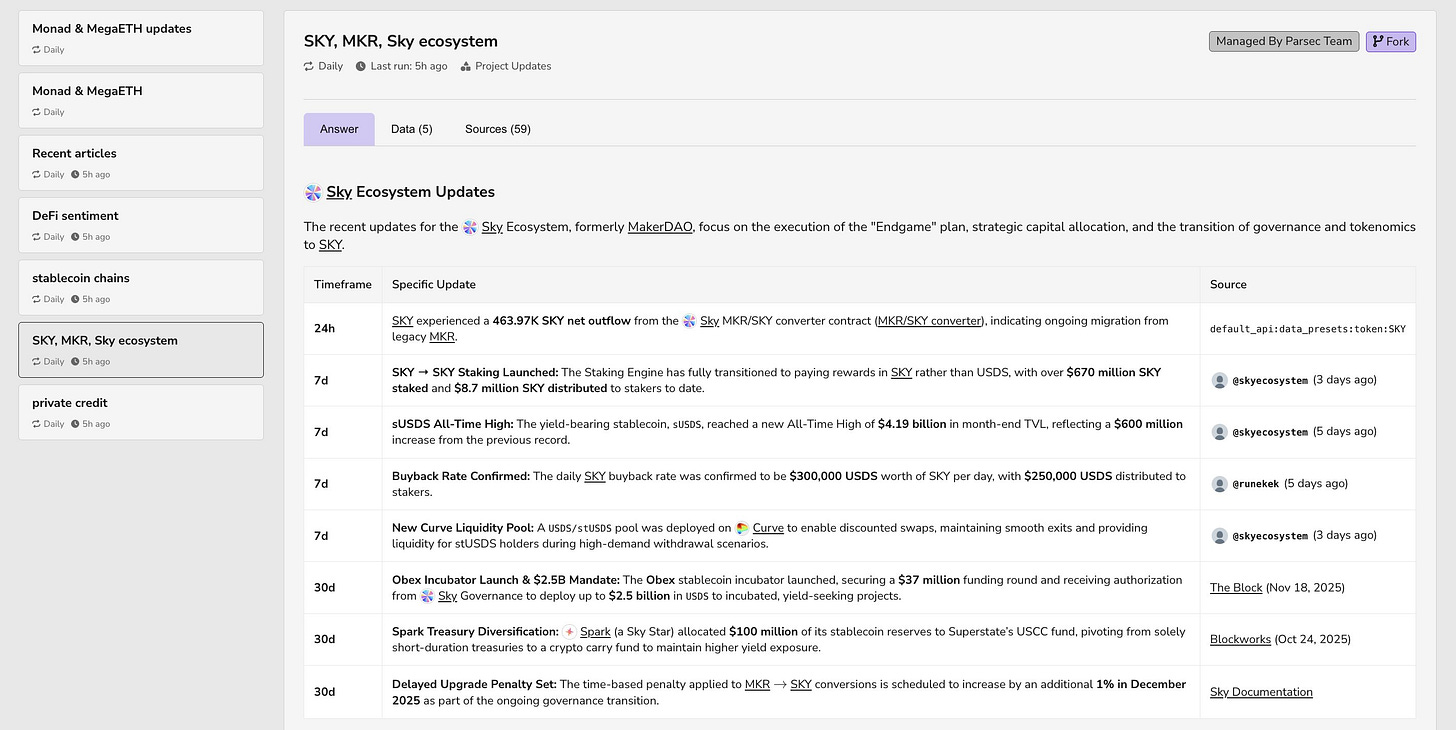Select the SKY, MKR, Sky ecosystem card
This screenshot has width=1456, height=730.
(x=141, y=350)
